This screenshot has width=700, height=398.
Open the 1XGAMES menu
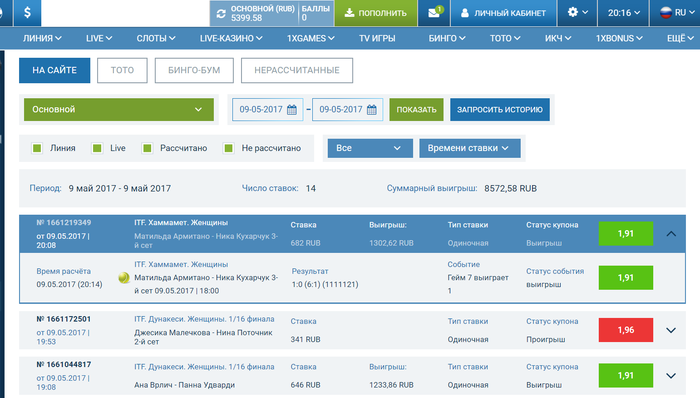[x=310, y=38]
